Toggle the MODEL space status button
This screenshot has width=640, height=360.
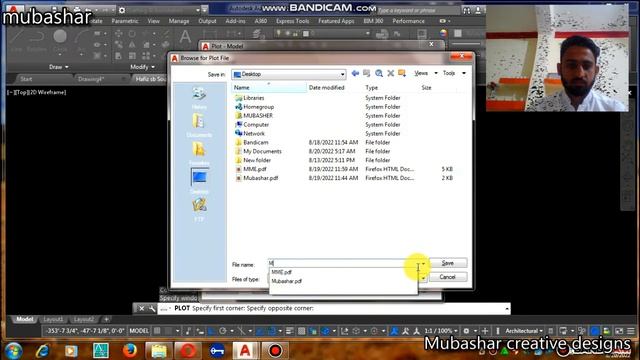(x=139, y=331)
